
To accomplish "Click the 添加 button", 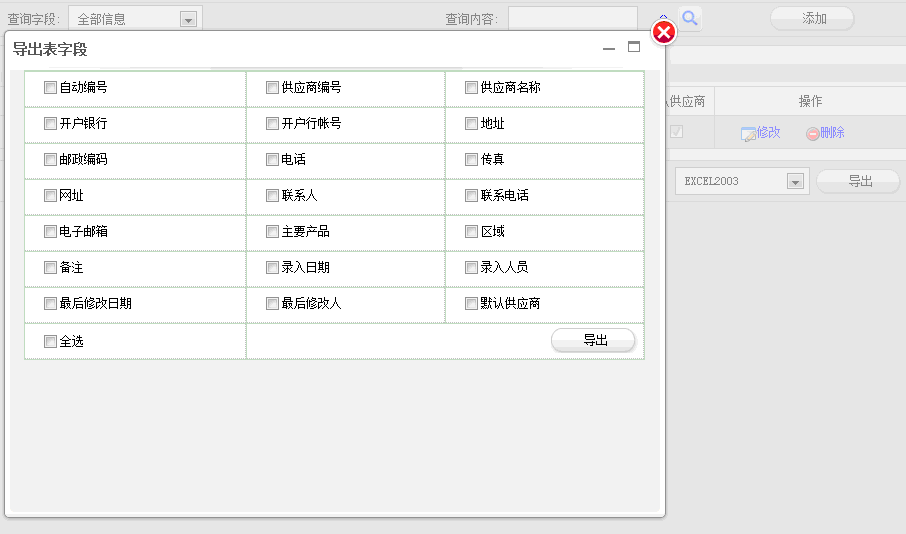I will click(812, 18).
